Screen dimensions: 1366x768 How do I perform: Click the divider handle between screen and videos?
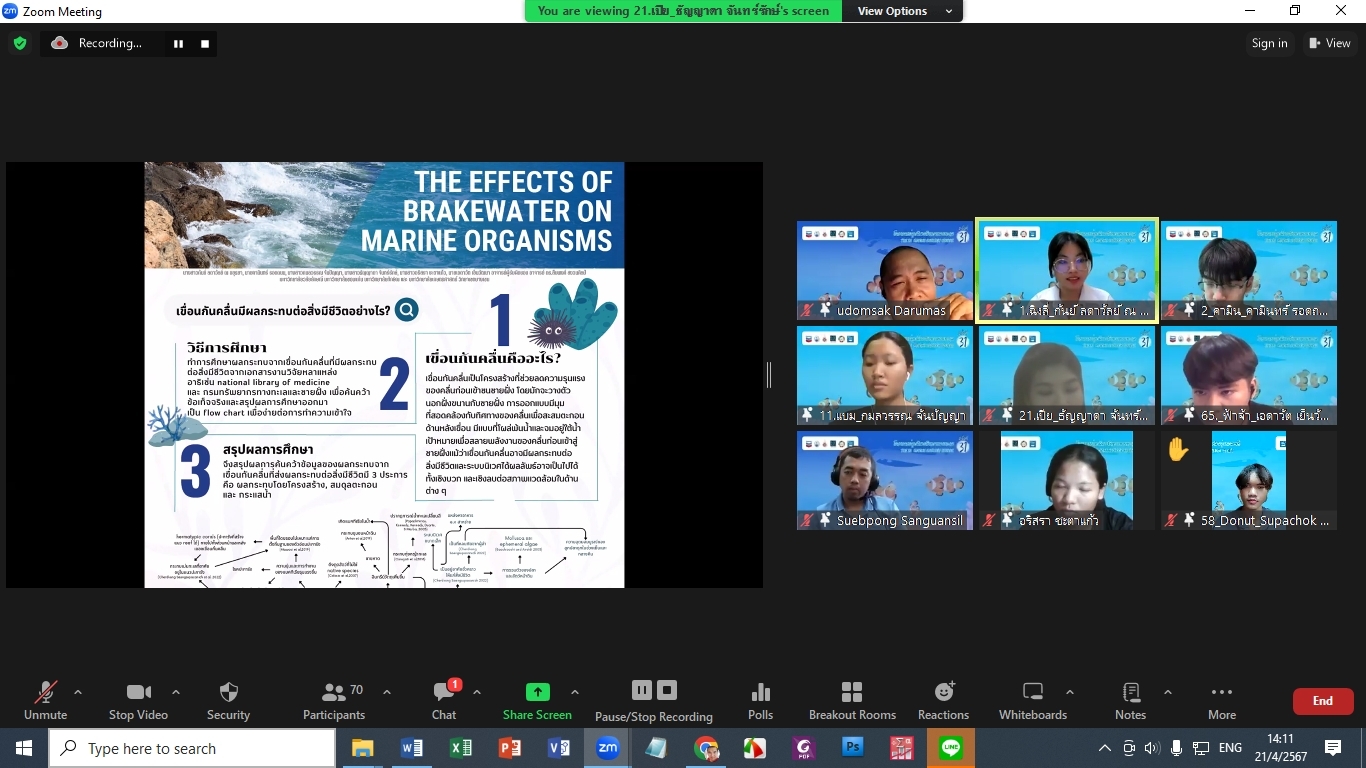768,375
